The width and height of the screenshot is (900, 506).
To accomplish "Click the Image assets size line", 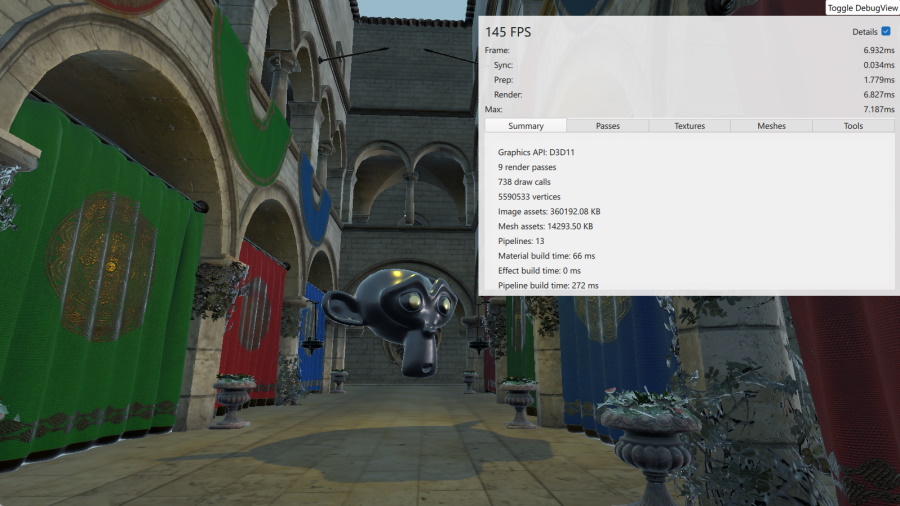I will (x=549, y=212).
